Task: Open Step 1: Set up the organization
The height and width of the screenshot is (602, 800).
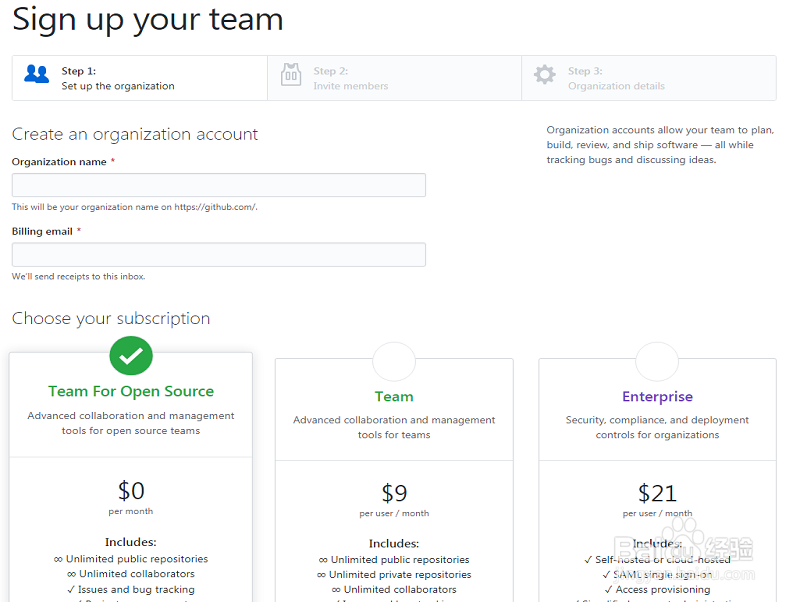Action: pos(118,79)
